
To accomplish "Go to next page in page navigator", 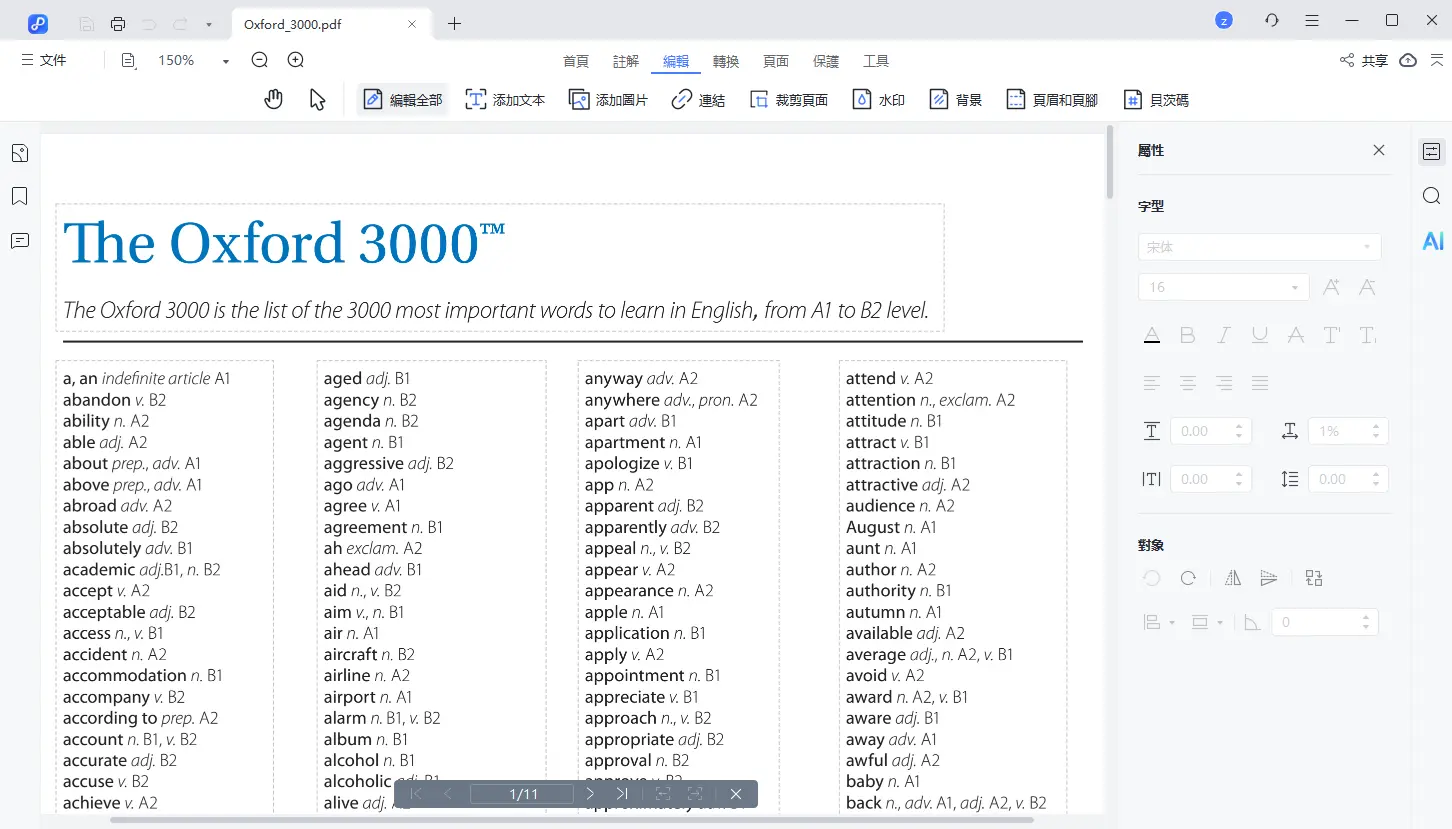I will click(590, 794).
